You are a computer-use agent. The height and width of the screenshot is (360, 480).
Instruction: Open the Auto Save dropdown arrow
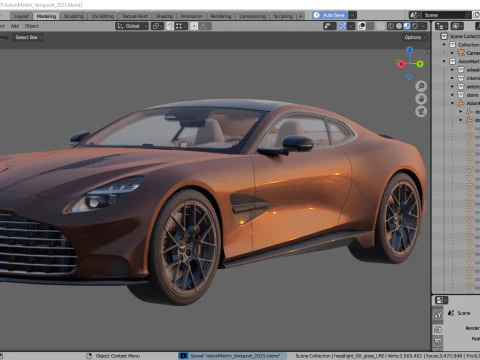[353, 15]
